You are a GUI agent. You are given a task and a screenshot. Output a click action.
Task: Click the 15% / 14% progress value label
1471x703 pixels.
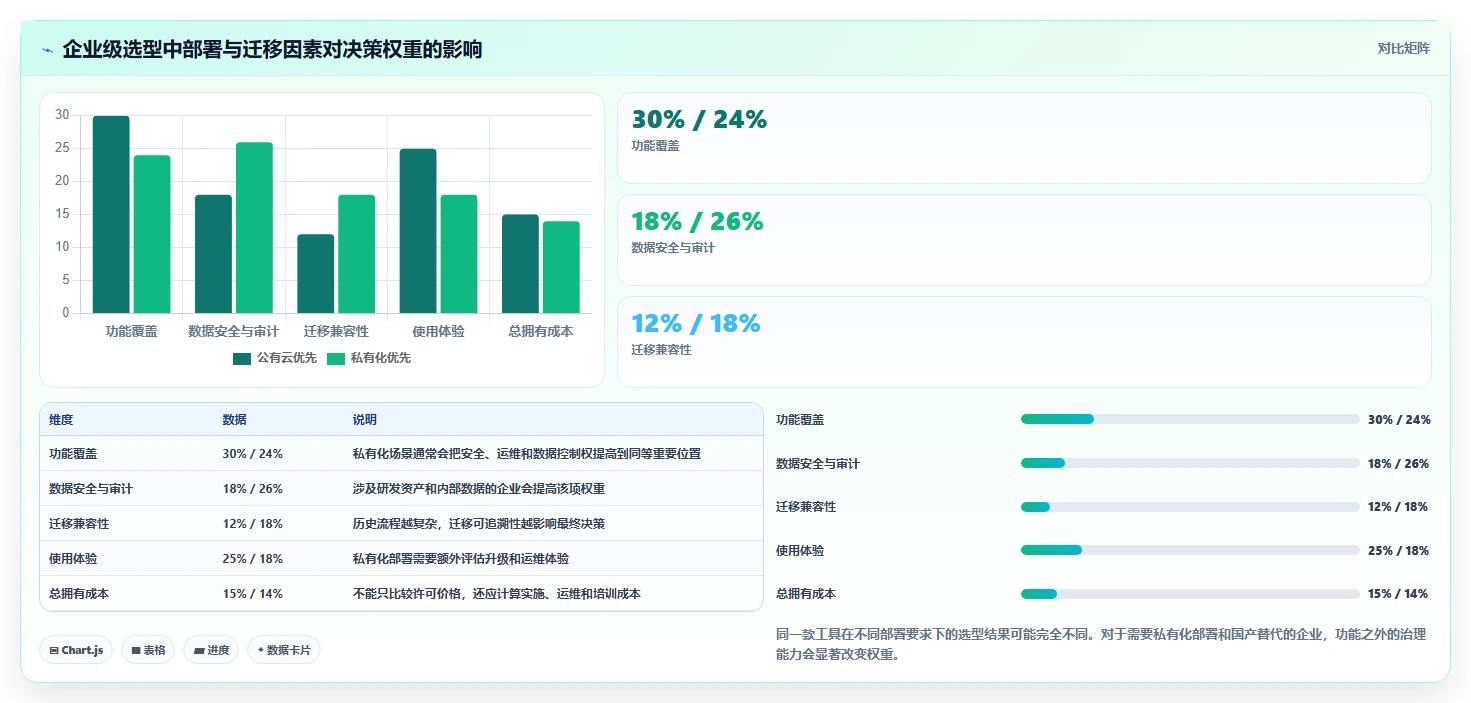point(1398,594)
